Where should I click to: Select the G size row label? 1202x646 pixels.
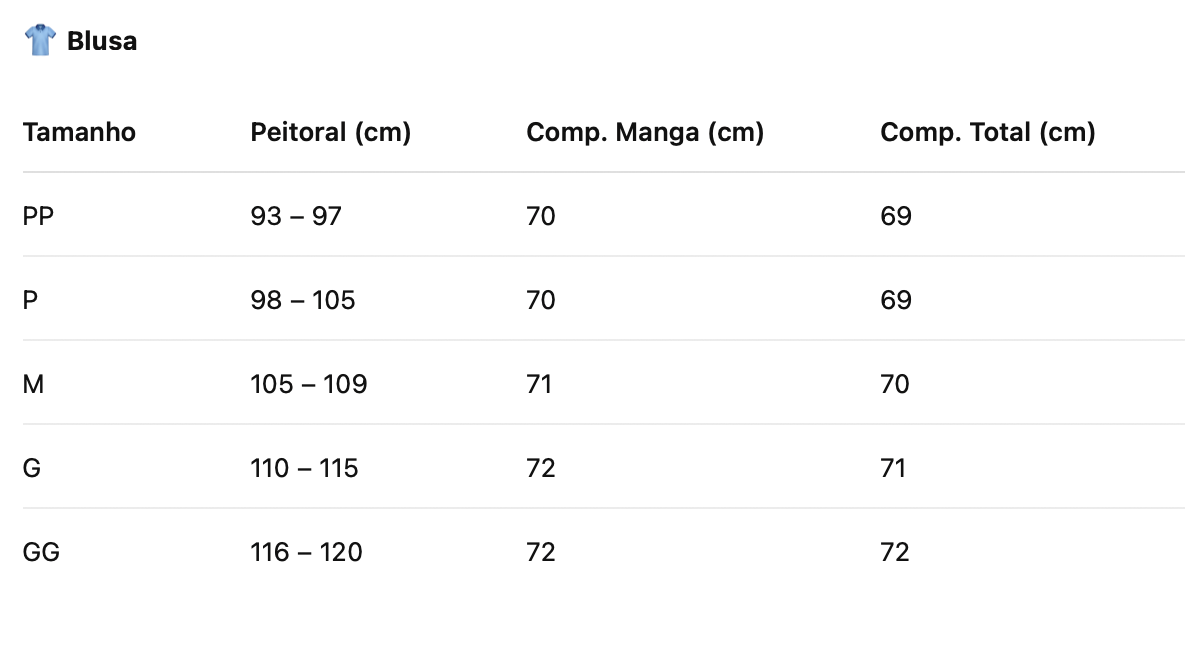[x=32, y=468]
